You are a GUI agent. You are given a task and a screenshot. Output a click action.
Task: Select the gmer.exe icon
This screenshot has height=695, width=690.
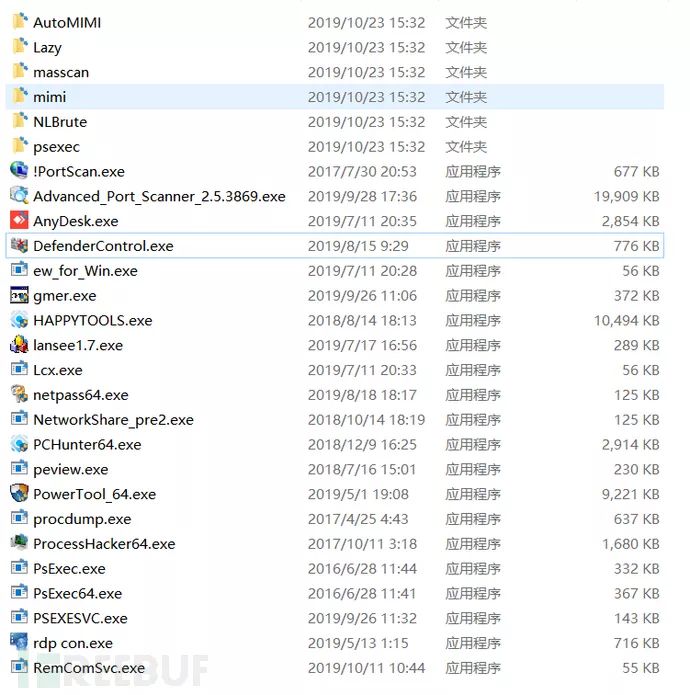click(19, 295)
